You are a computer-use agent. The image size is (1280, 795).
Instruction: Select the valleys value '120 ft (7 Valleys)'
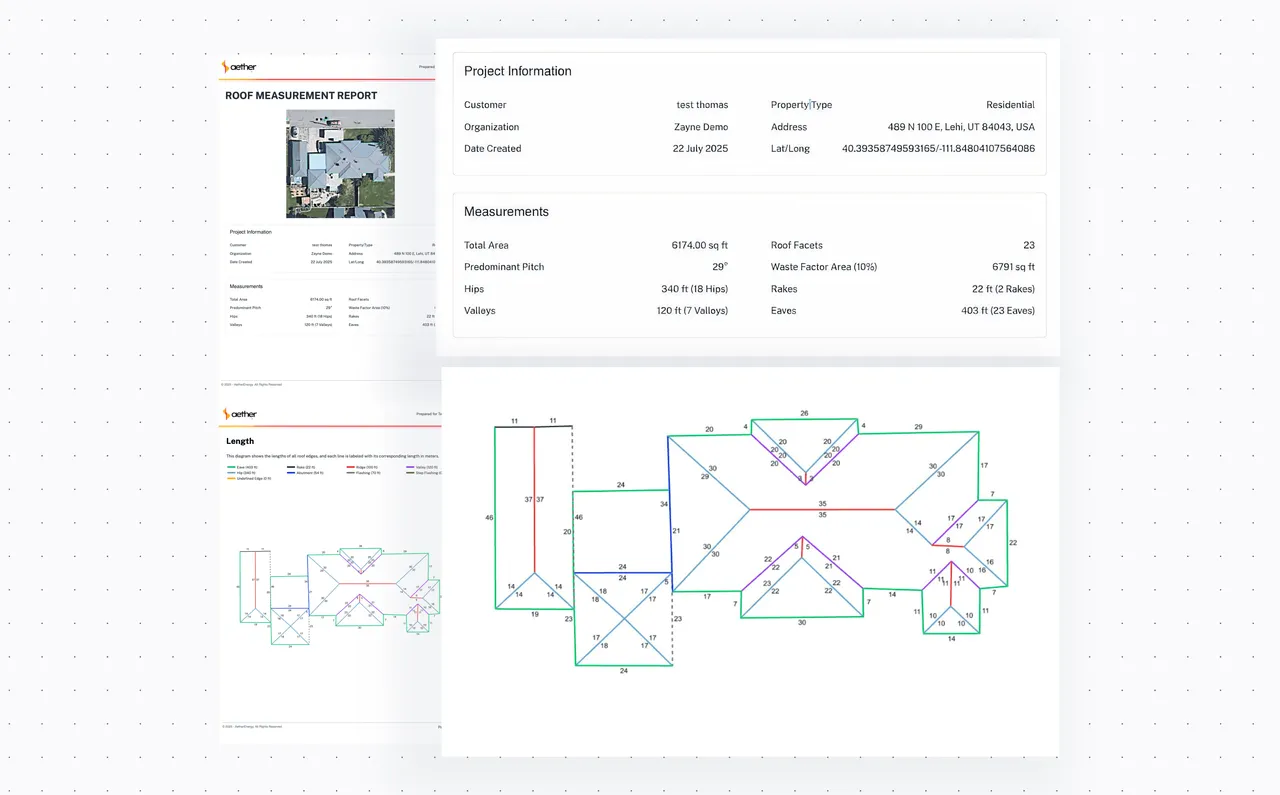692,311
